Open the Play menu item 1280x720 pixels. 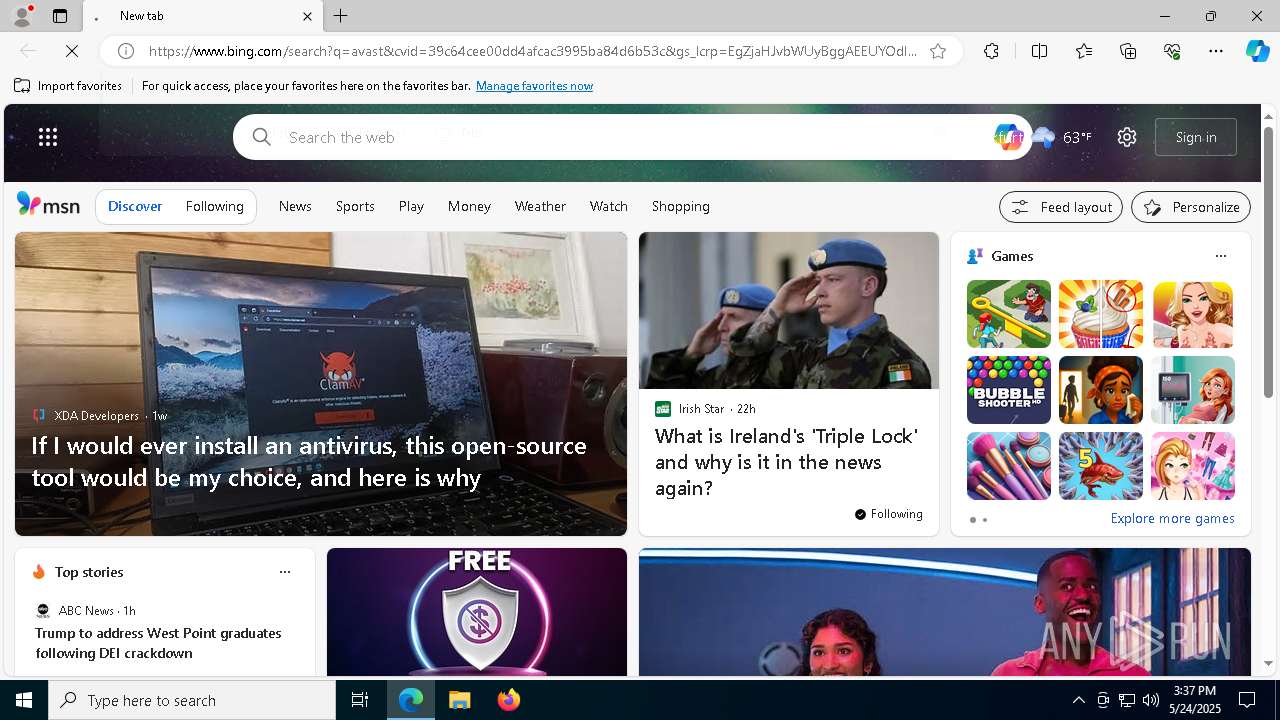pos(411,206)
